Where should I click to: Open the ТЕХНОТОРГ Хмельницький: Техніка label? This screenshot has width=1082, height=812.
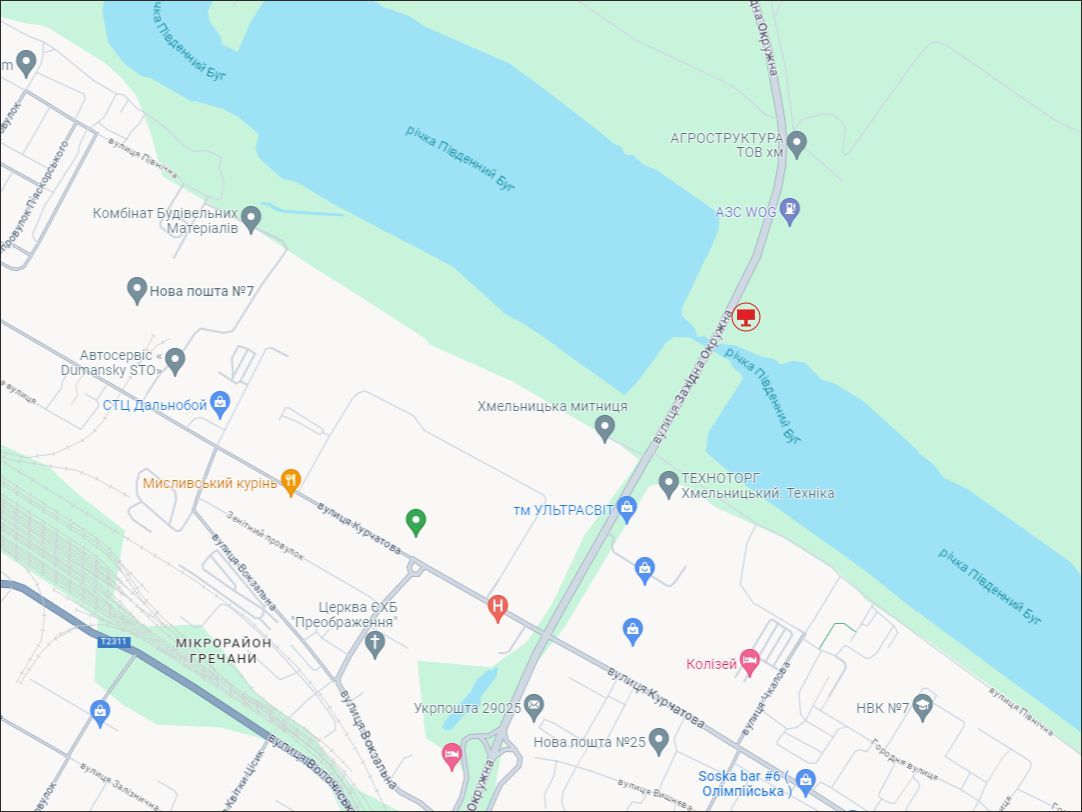(x=758, y=486)
